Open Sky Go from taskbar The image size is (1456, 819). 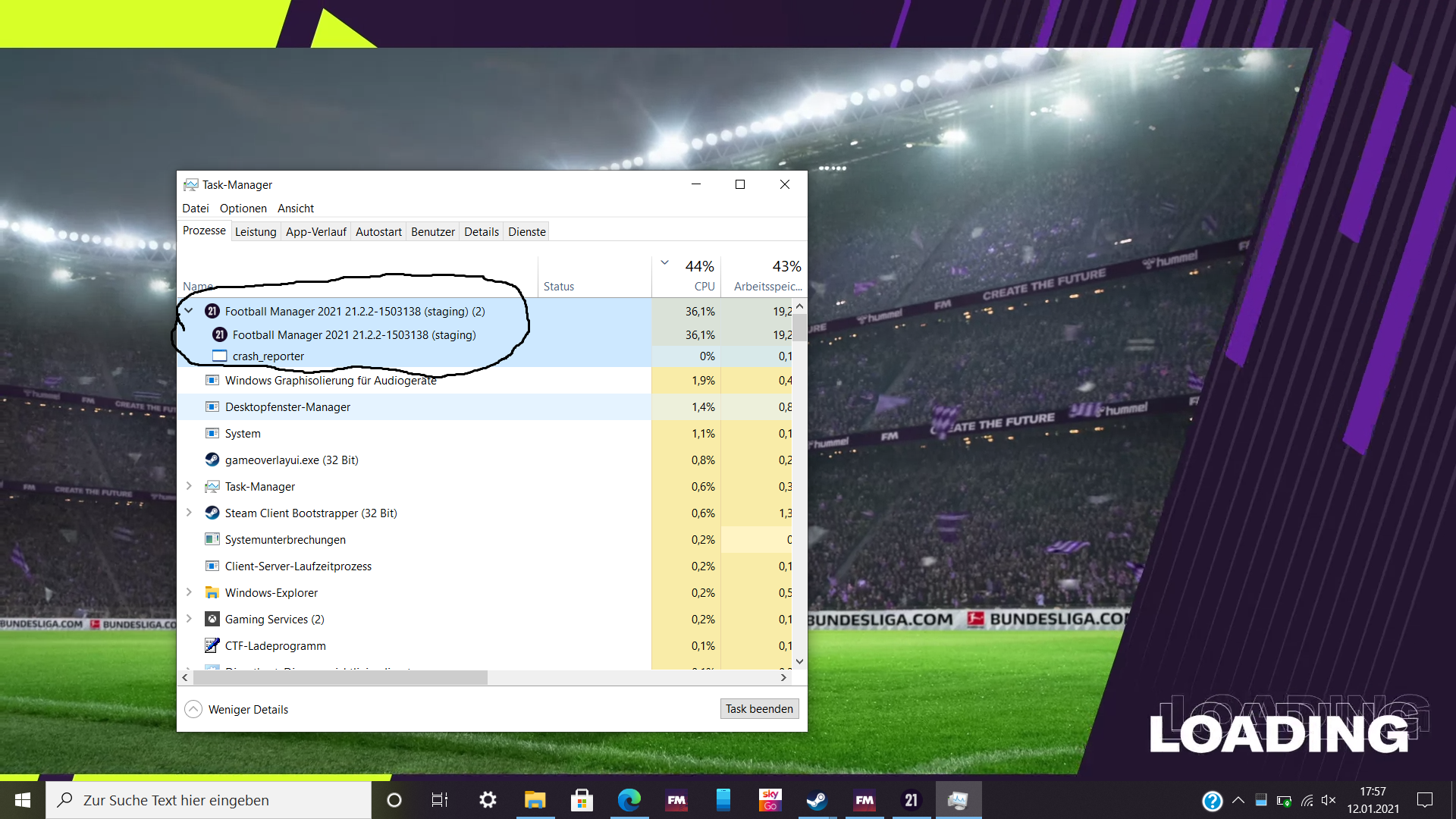click(x=770, y=800)
